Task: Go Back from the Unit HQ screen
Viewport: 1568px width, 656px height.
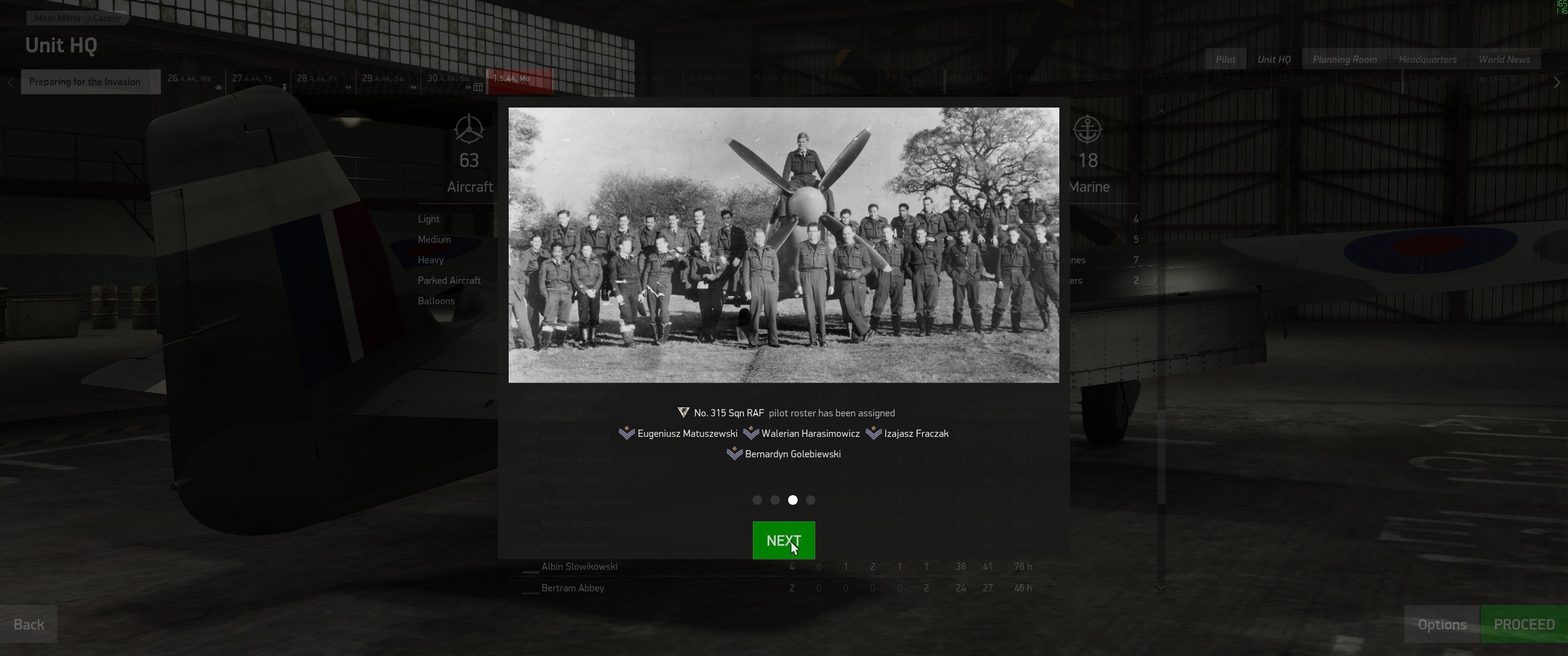Action: pyautogui.click(x=29, y=625)
